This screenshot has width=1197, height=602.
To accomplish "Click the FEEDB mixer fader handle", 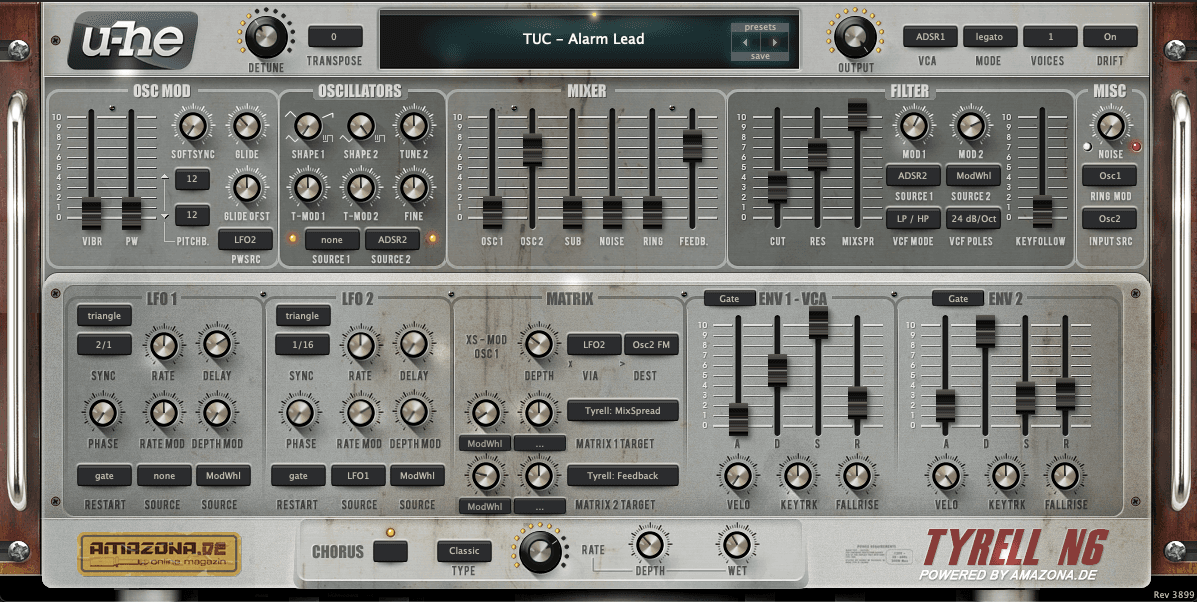I will 692,145.
